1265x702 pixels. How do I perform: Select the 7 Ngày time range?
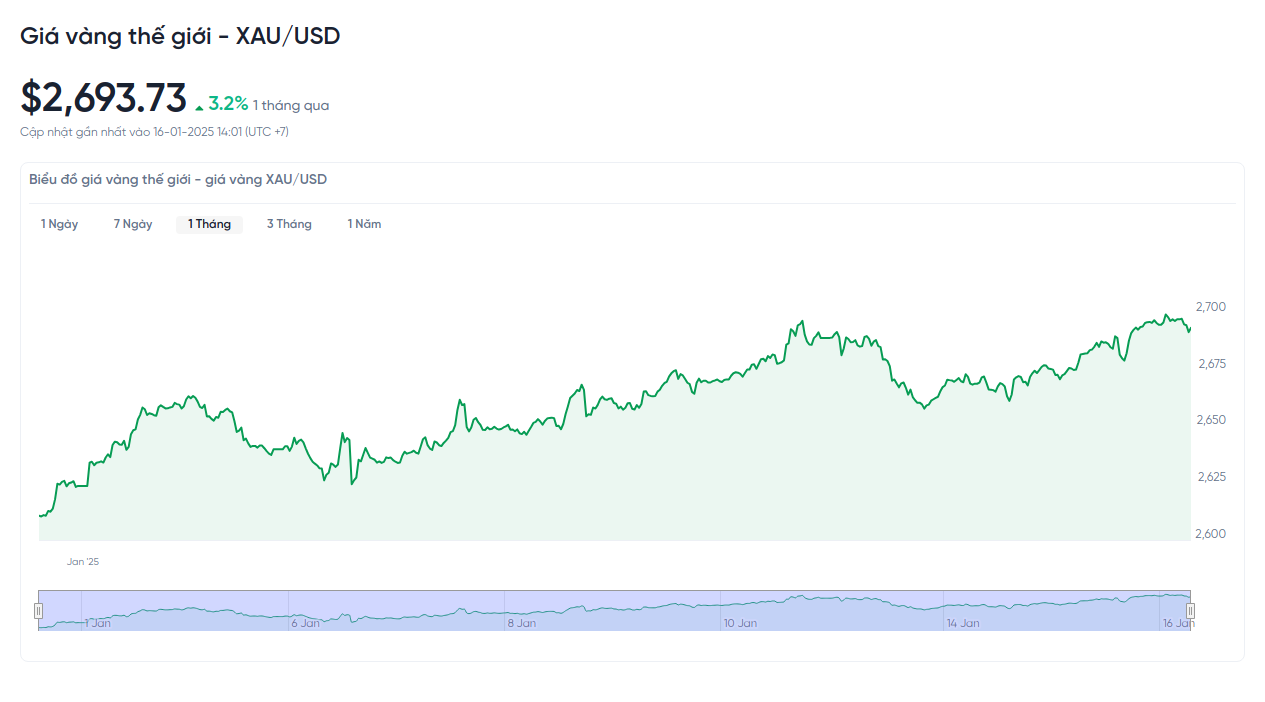click(133, 224)
